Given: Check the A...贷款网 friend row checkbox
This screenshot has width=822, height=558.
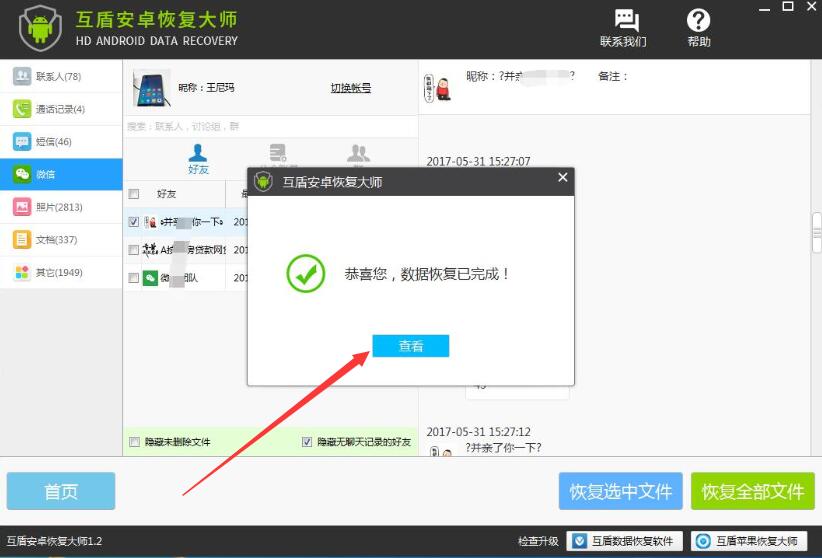Looking at the screenshot, I should [x=134, y=250].
